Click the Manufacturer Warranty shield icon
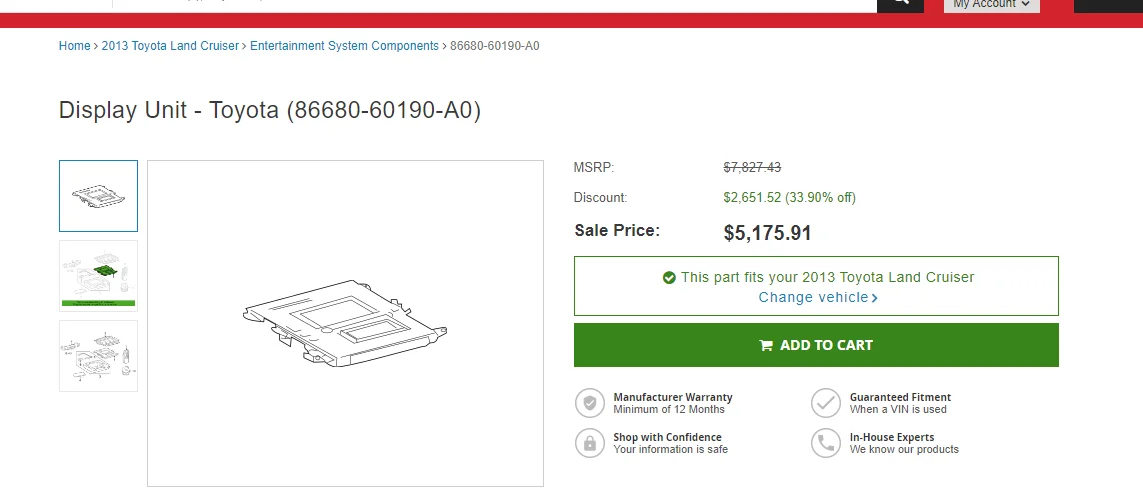The height and width of the screenshot is (502, 1143). [x=590, y=403]
